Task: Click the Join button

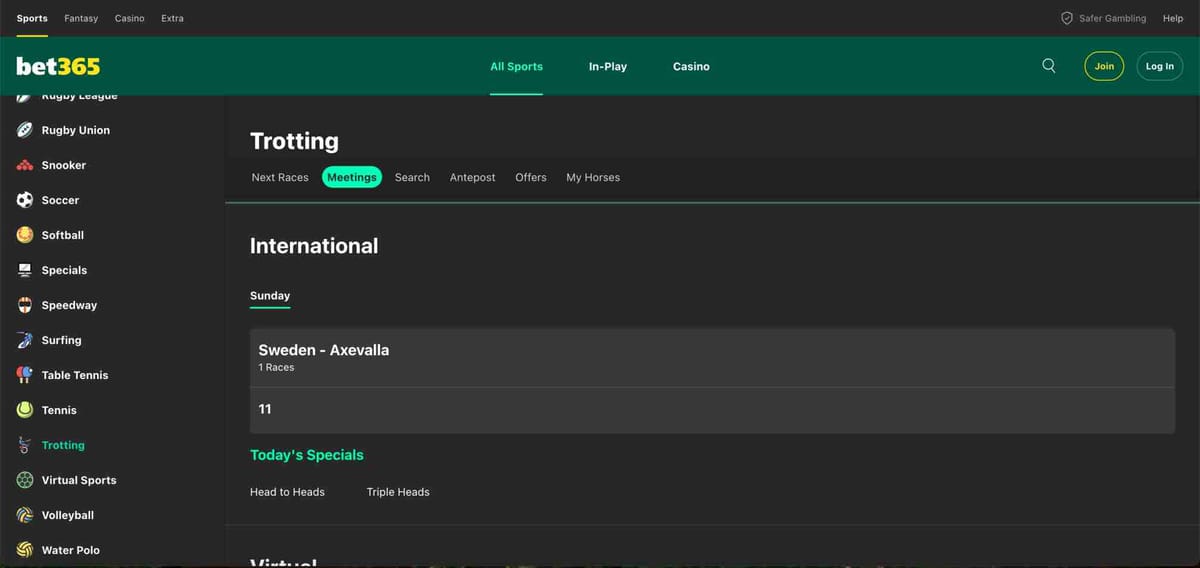Action: coord(1104,66)
